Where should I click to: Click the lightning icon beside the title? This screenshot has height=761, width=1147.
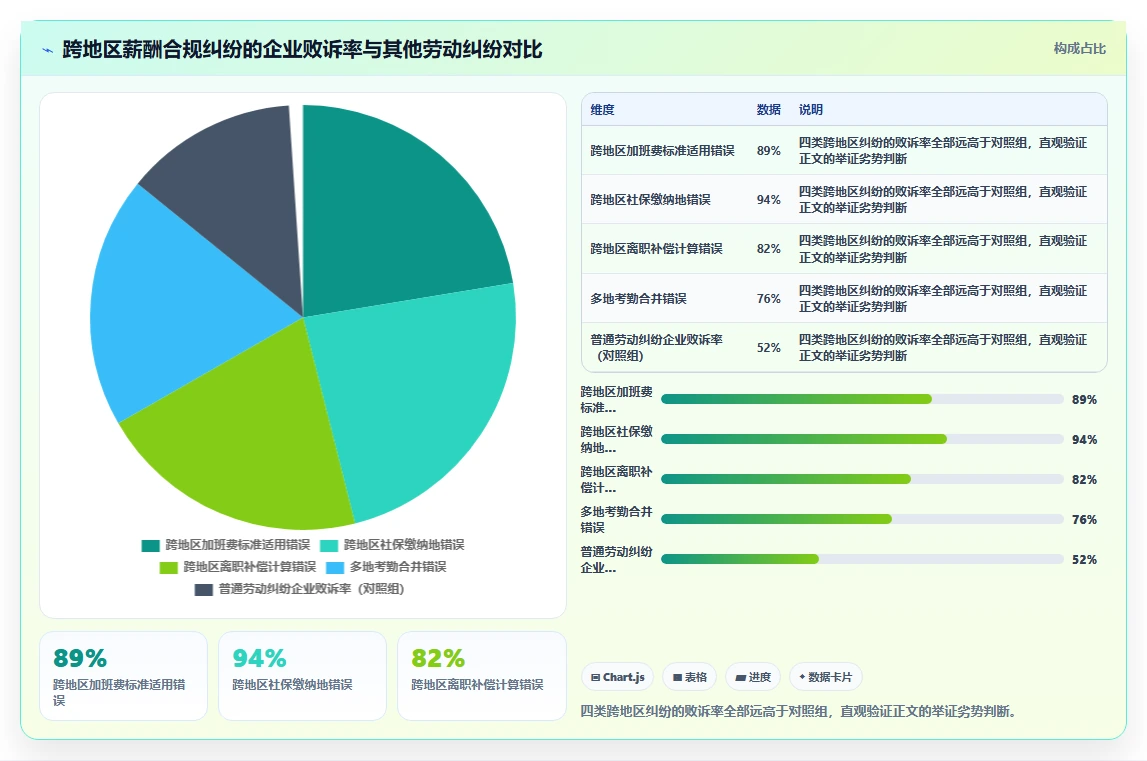48,50
